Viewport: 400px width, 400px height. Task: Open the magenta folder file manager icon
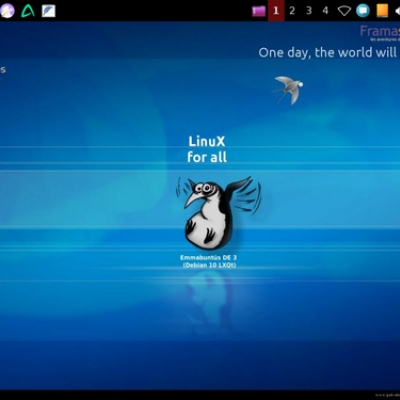259,11
